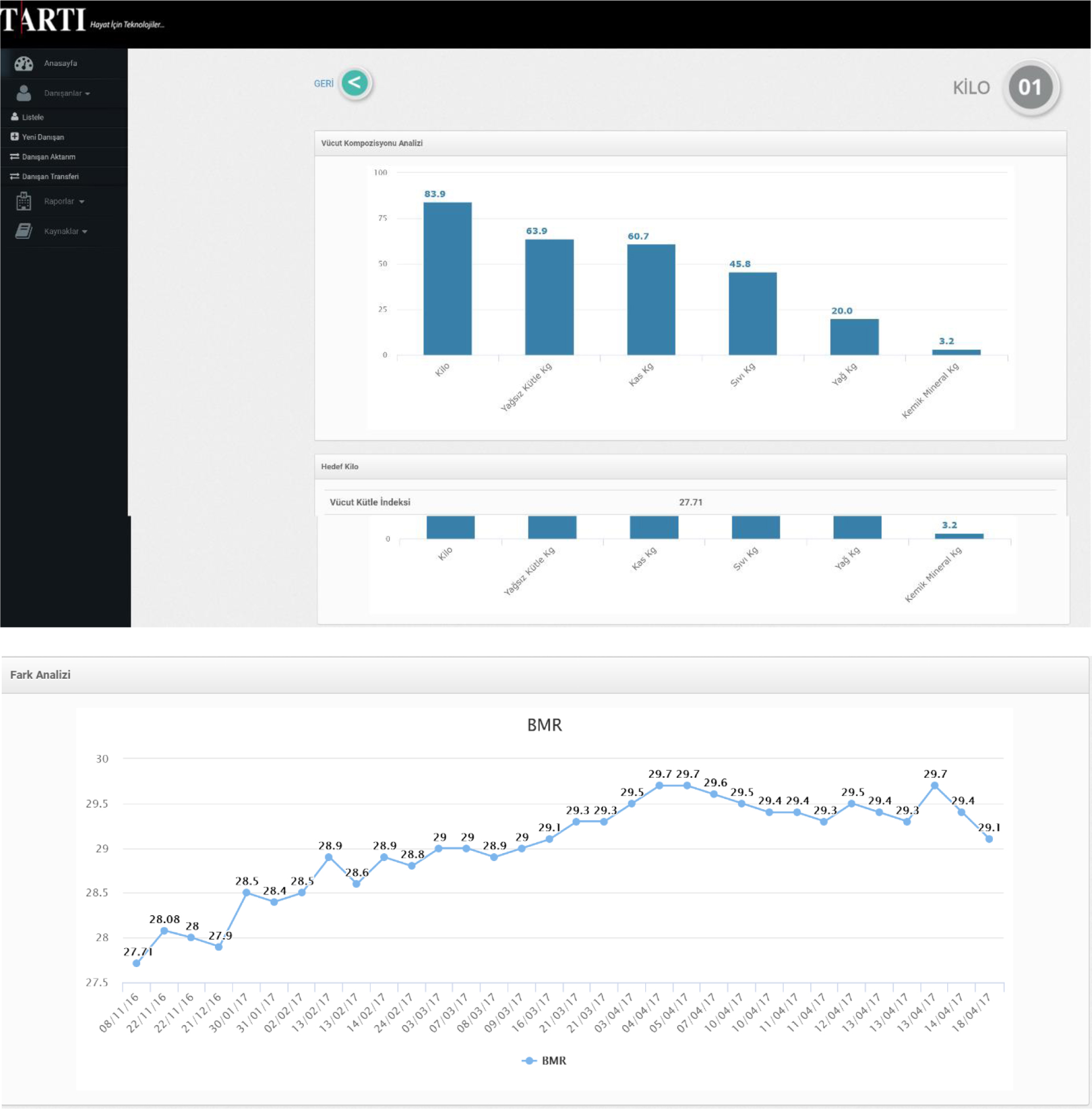Click the green back arrow button
Image resolution: width=1092 pixels, height=1109 pixels.
coord(355,83)
